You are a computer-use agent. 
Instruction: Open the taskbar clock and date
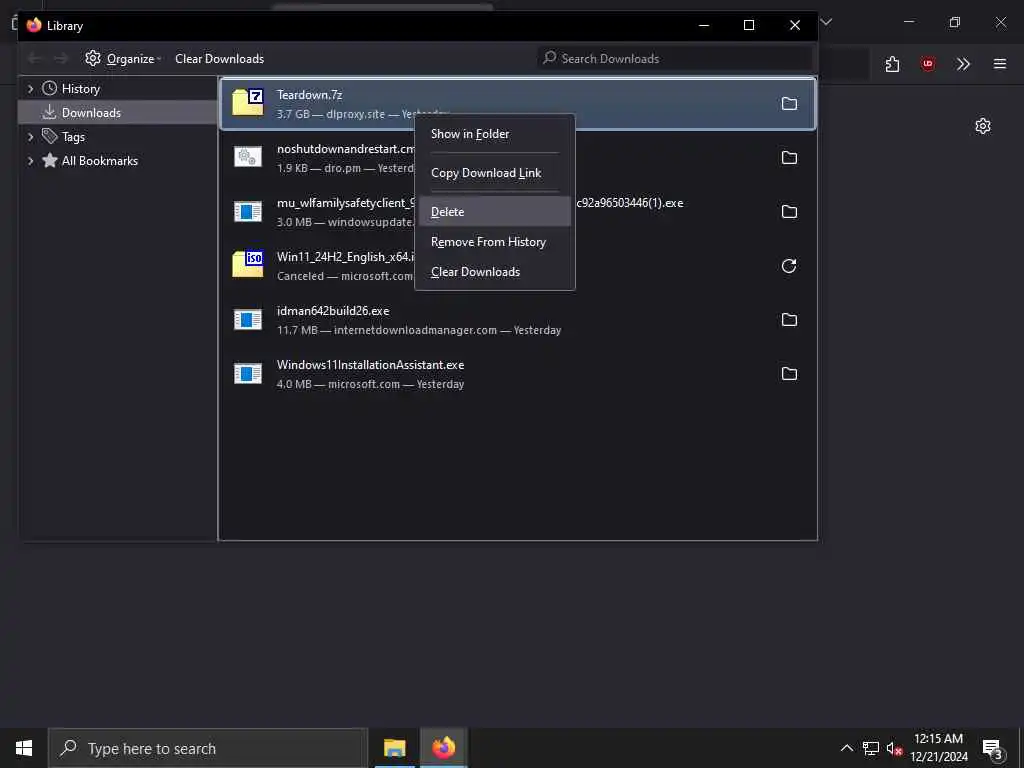coord(938,748)
